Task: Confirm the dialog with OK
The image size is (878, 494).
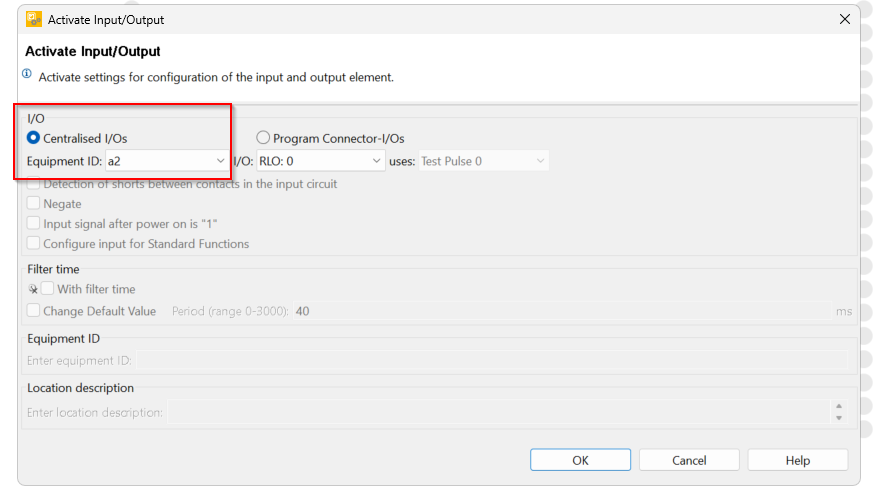Action: coord(580,460)
